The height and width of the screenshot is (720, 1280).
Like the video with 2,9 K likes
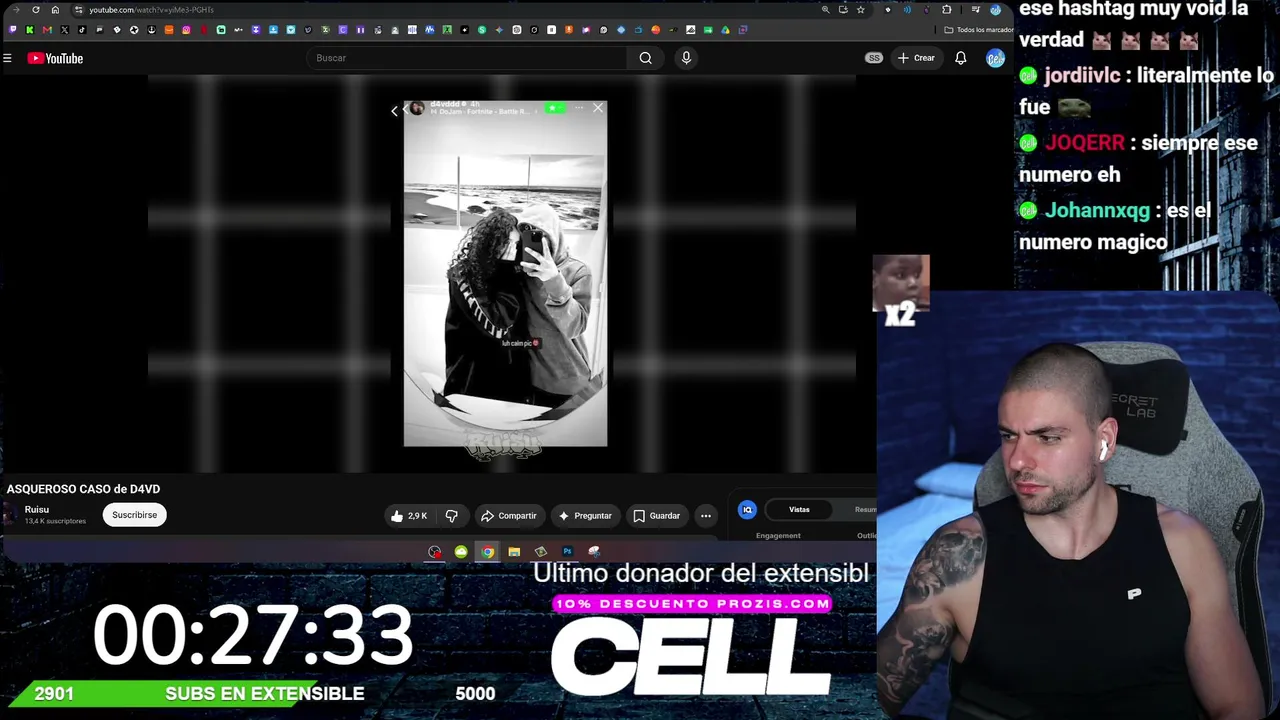[409, 516]
